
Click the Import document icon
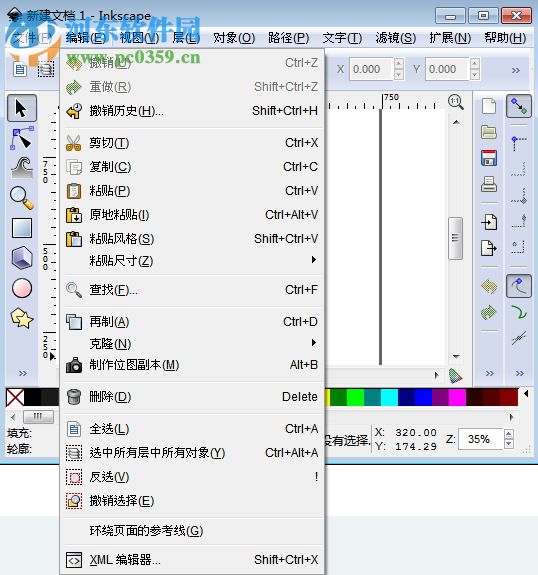(489, 222)
